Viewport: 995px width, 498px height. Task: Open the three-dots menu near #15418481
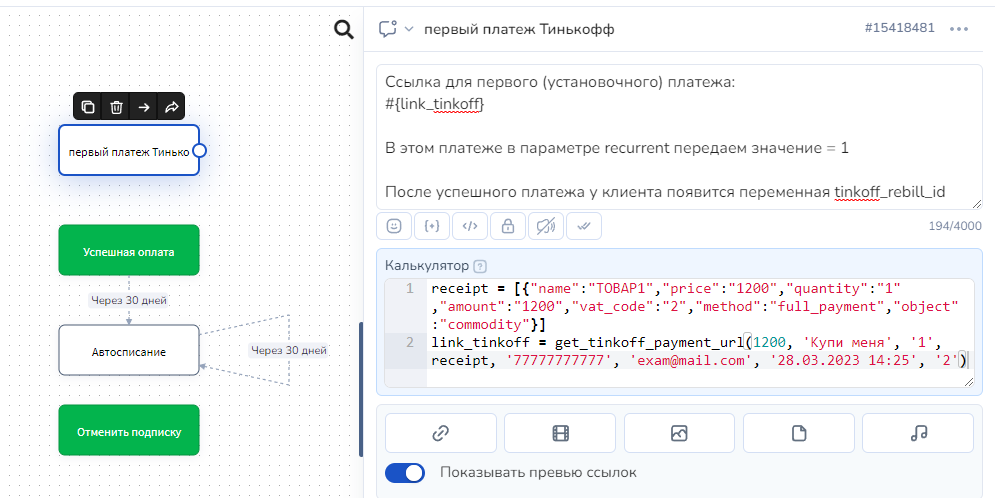(x=959, y=29)
